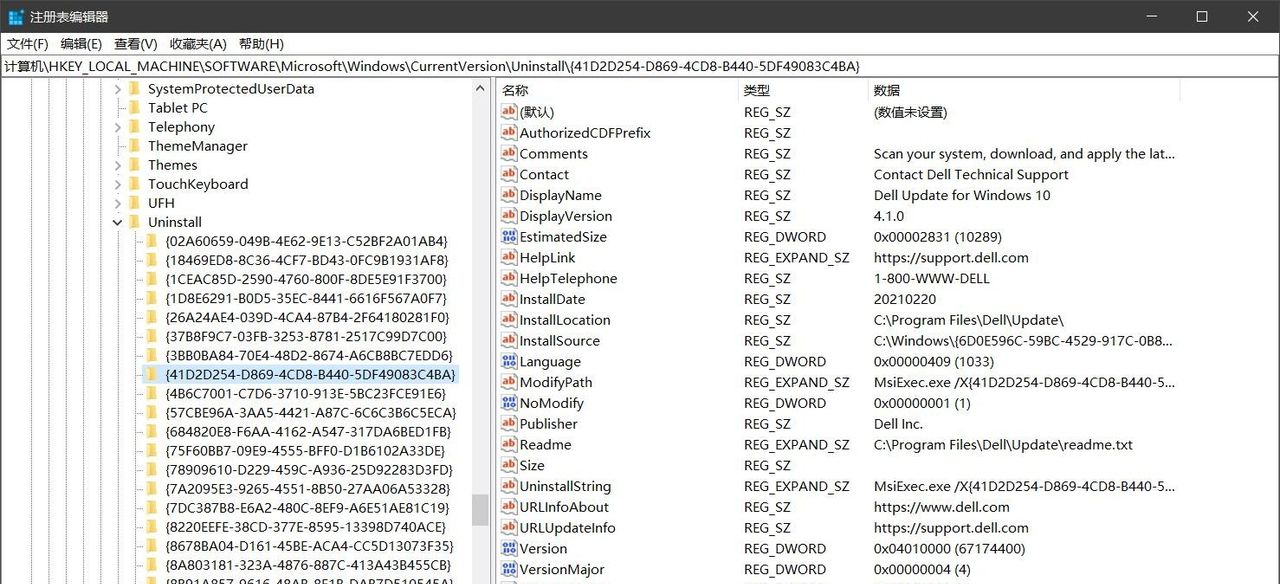Click the icon beside ModifyPath
Image resolution: width=1280 pixels, height=584 pixels.
click(509, 382)
